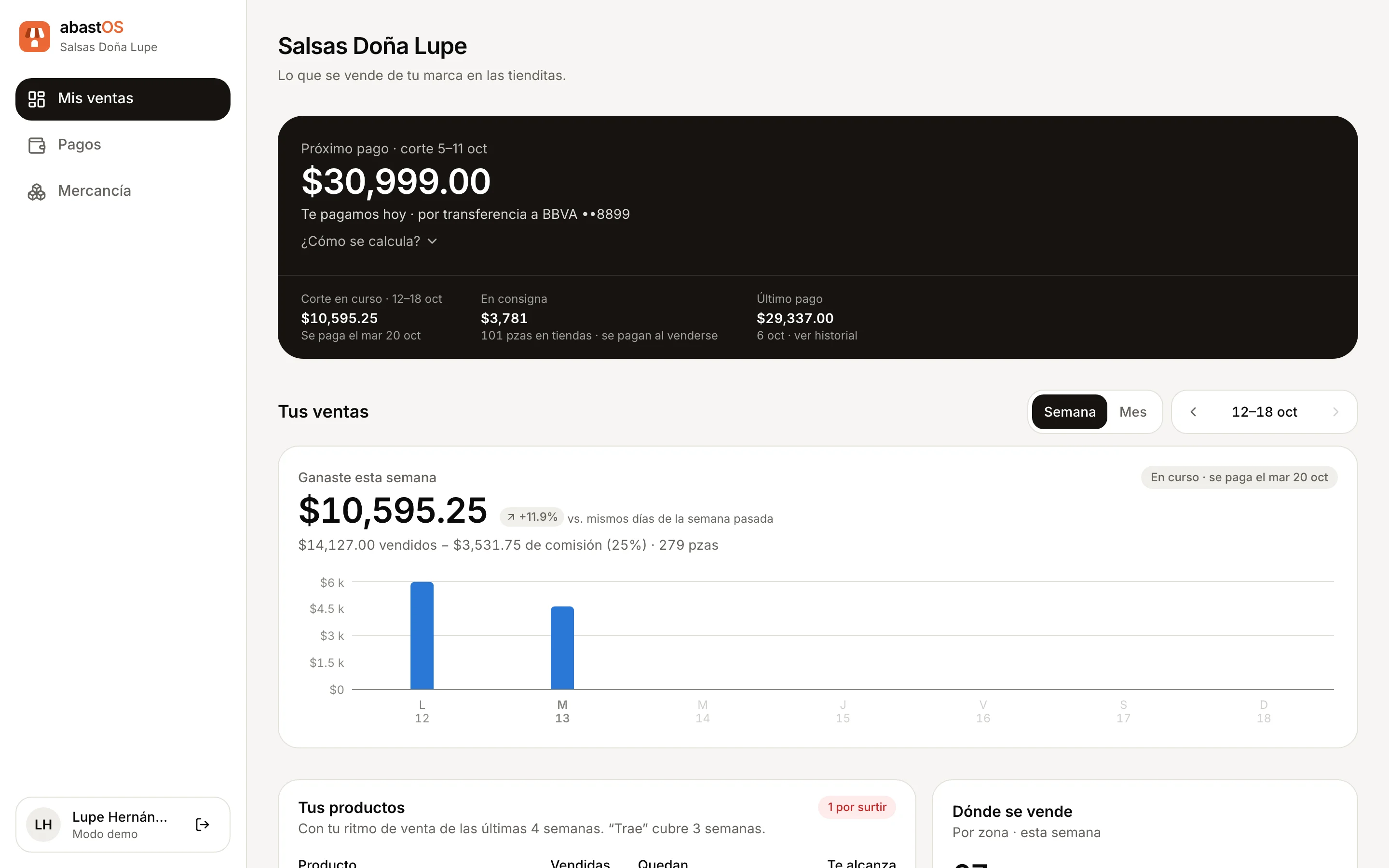The height and width of the screenshot is (868, 1389).
Task: Log out with the exit icon
Action: tap(202, 825)
